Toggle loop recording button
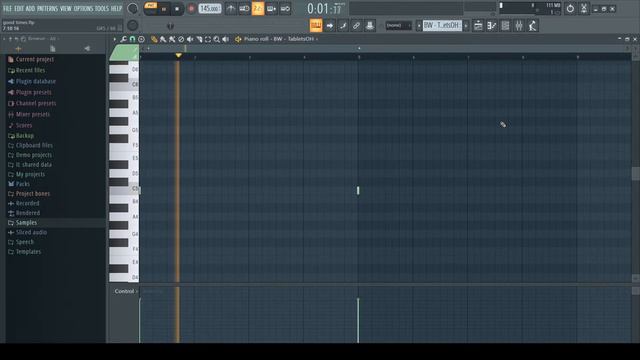The width and height of the screenshot is (640, 360). tap(285, 9)
